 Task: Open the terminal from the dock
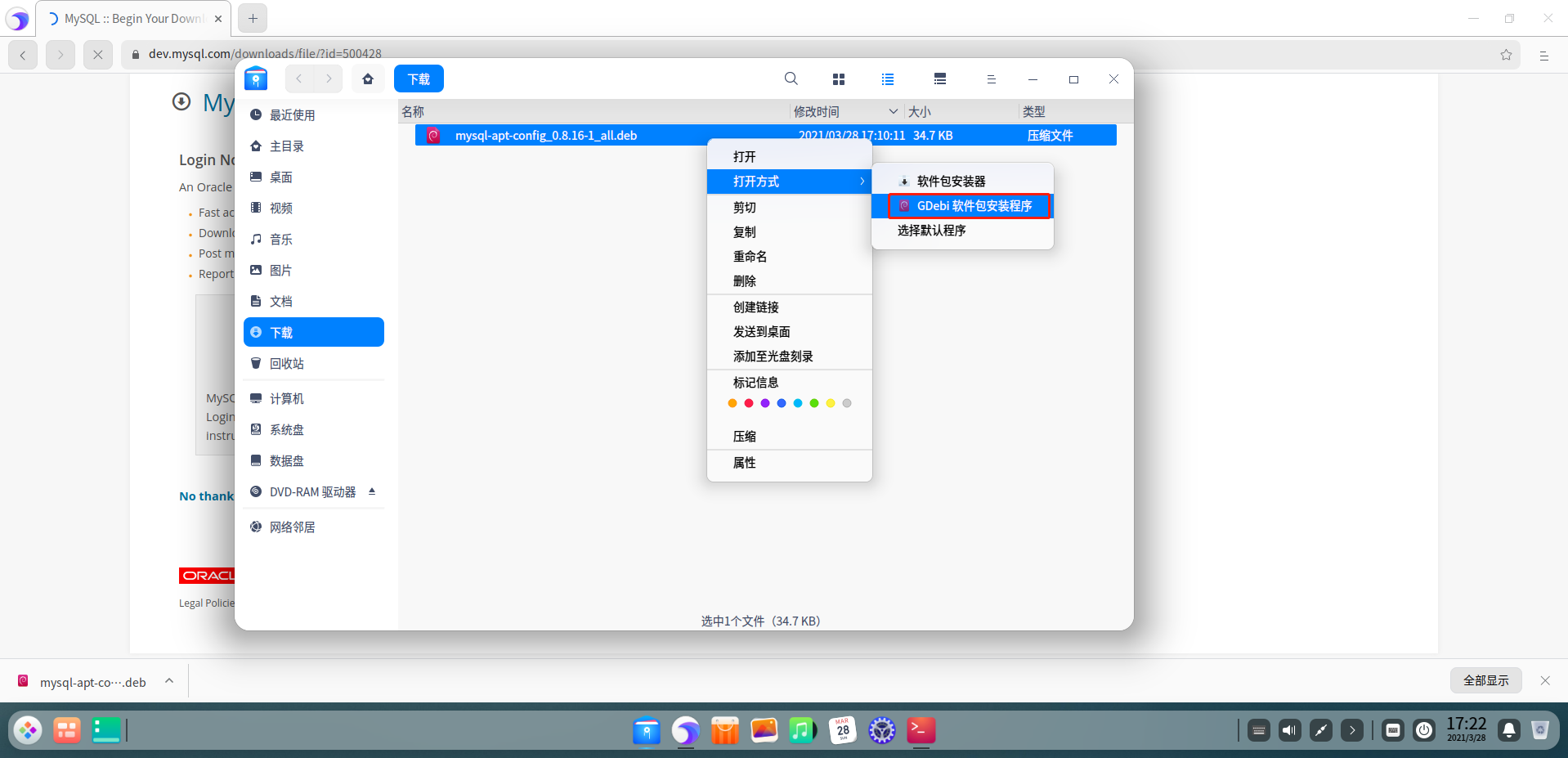[921, 730]
